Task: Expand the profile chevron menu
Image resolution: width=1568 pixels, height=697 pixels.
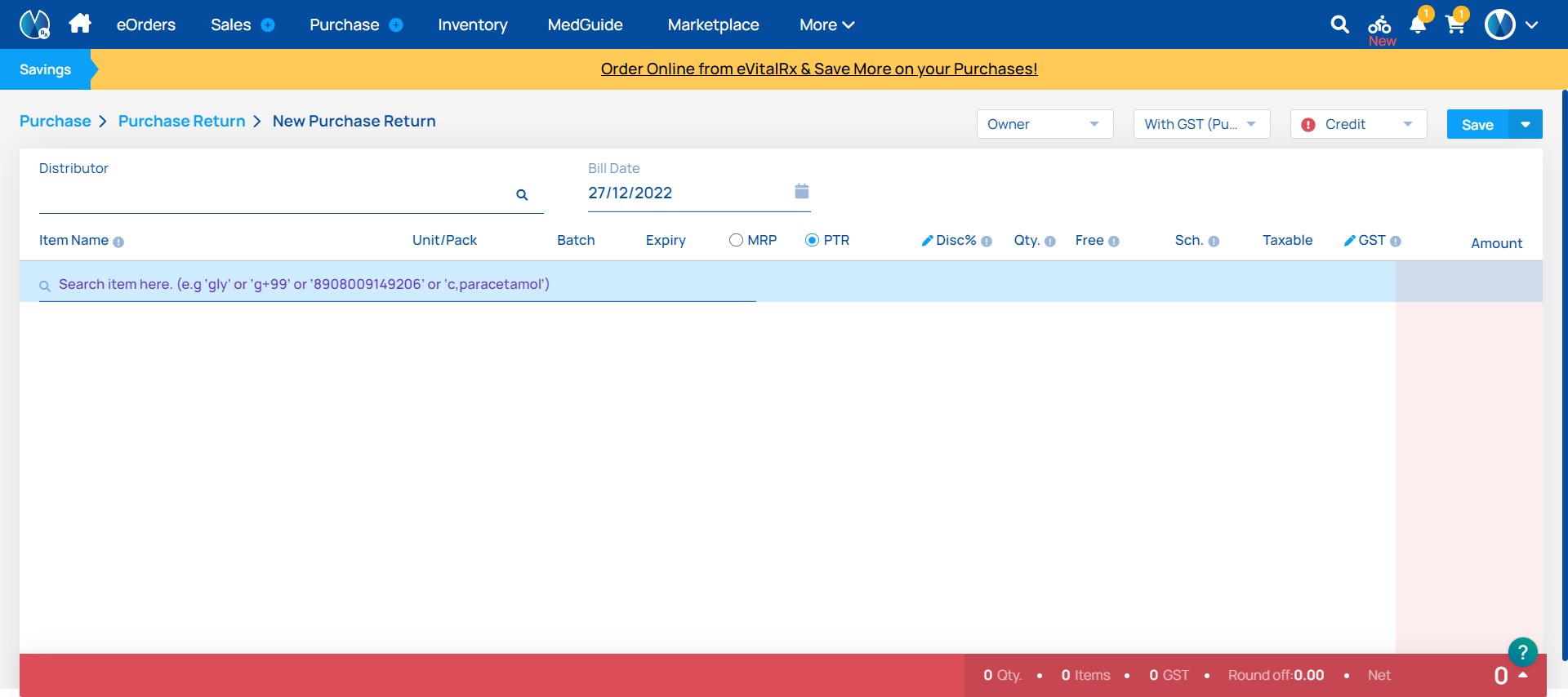Action: coord(1531,25)
